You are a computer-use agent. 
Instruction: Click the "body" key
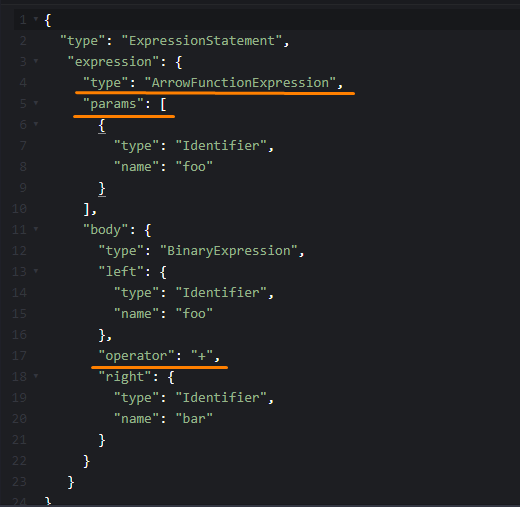[x=106, y=230]
